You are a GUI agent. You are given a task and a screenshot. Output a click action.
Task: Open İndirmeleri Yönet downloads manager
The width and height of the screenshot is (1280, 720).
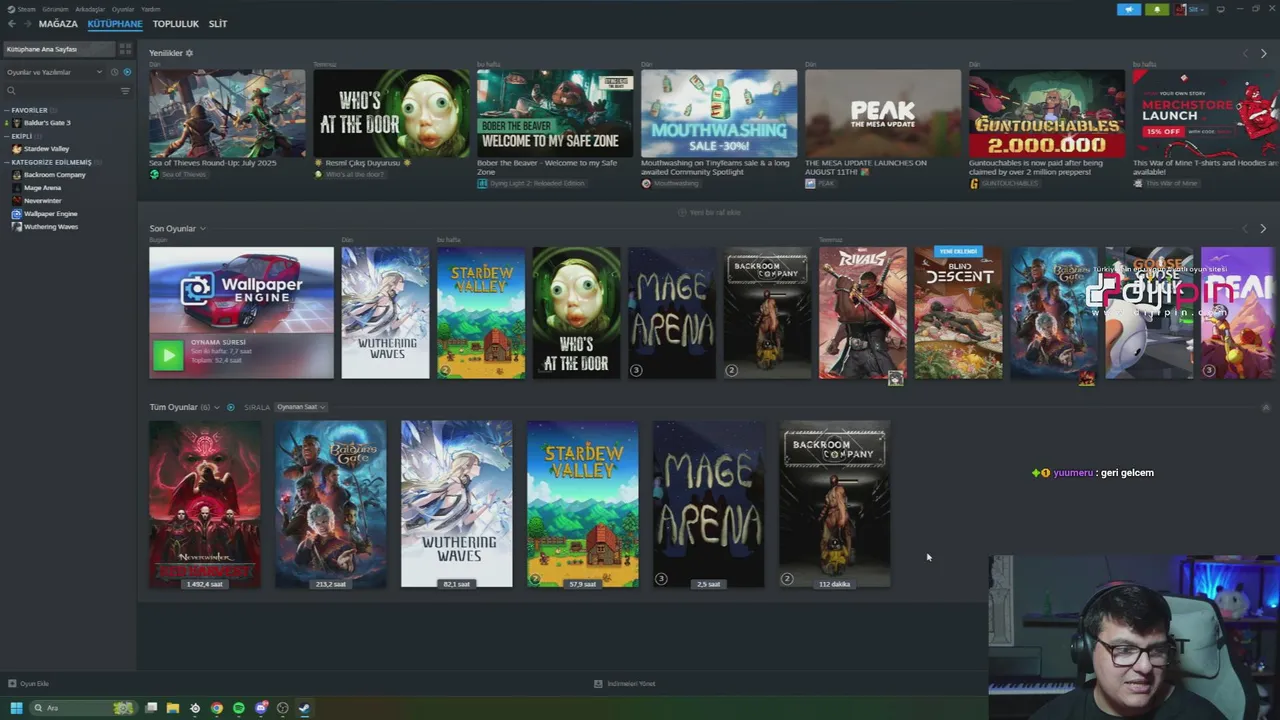pyautogui.click(x=626, y=684)
